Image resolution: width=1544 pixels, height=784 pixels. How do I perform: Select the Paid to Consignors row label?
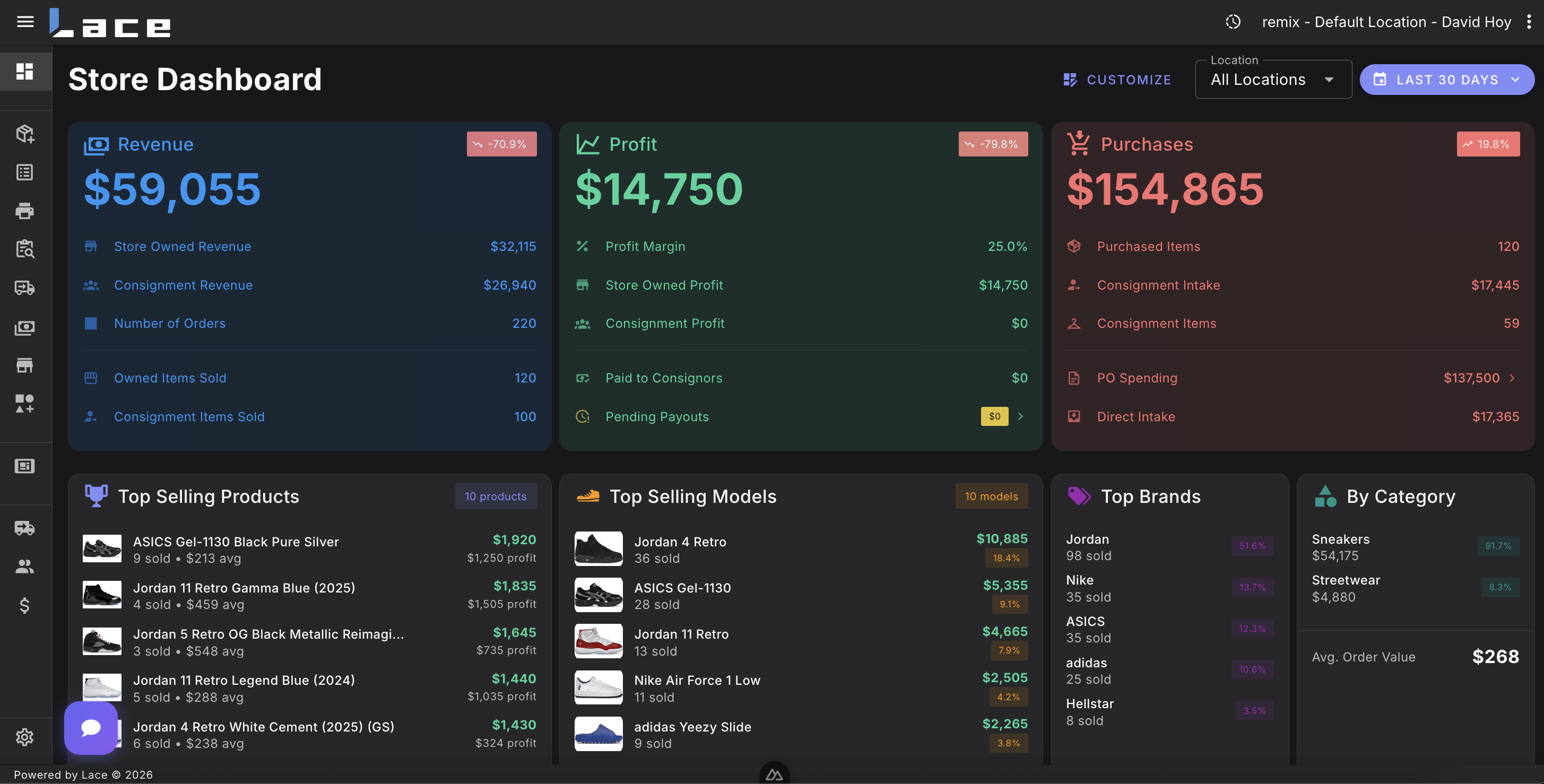[x=664, y=378]
